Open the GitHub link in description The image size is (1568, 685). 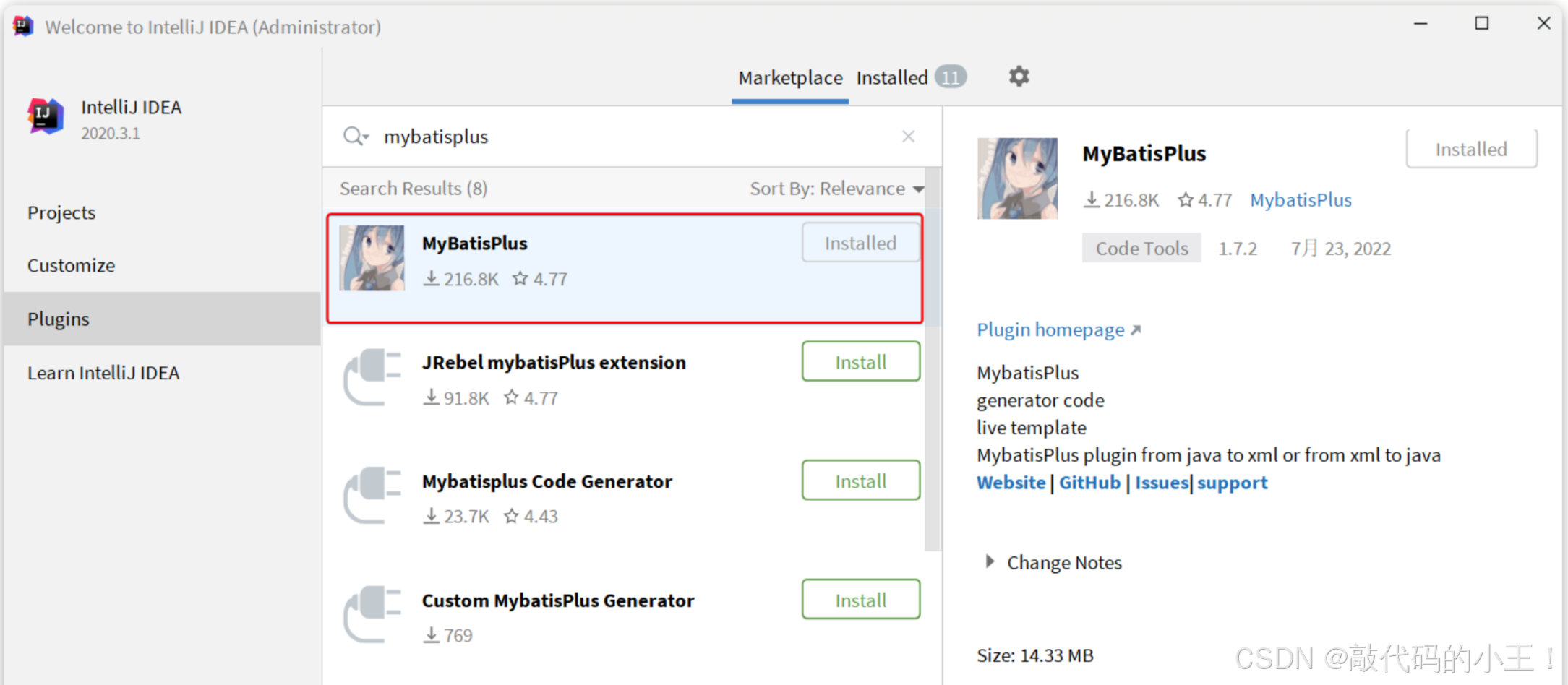1089,483
